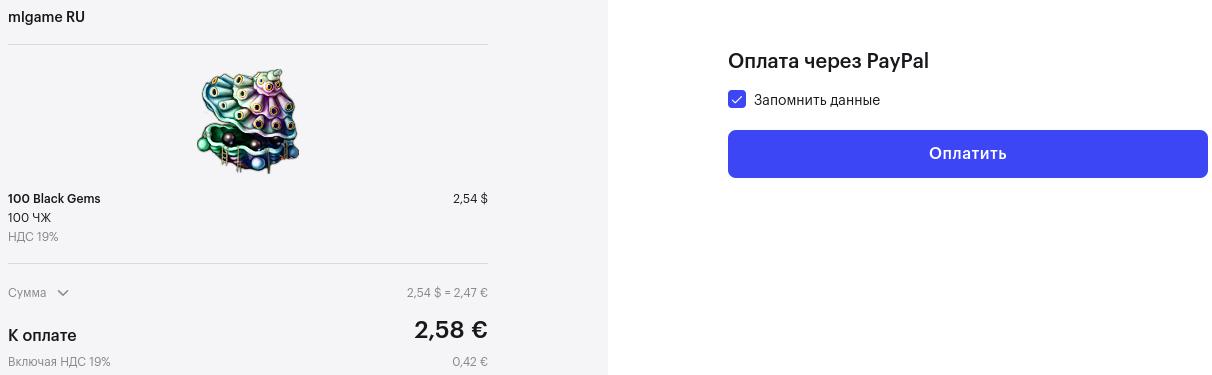
Task: Click the Запомнить данные label text
Action: coord(817,100)
